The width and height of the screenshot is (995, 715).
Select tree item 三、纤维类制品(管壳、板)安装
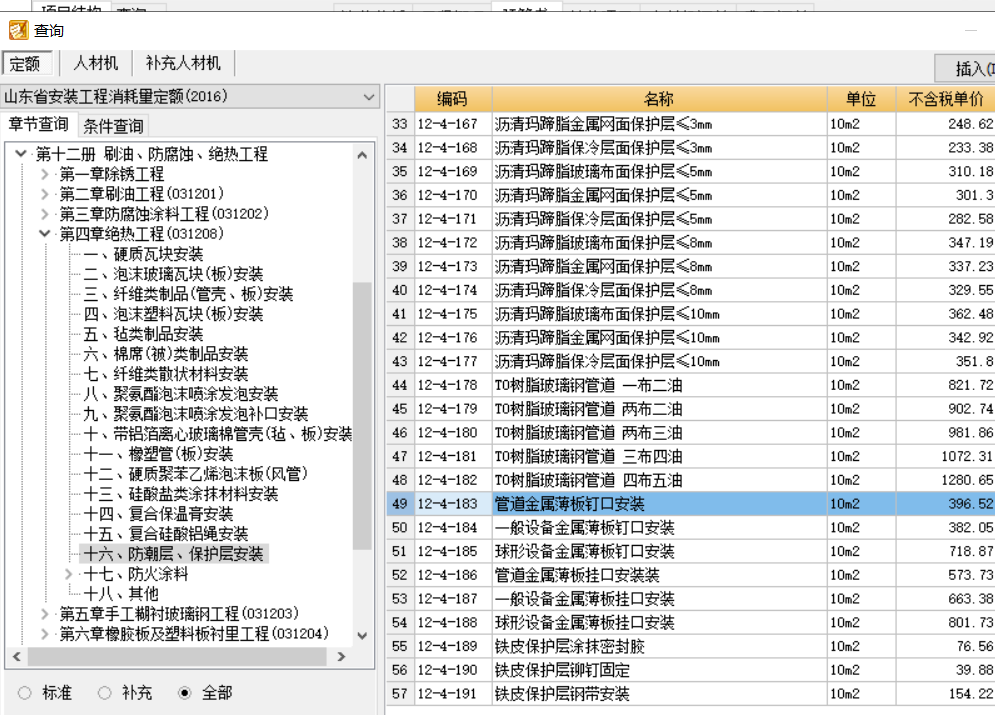188,294
